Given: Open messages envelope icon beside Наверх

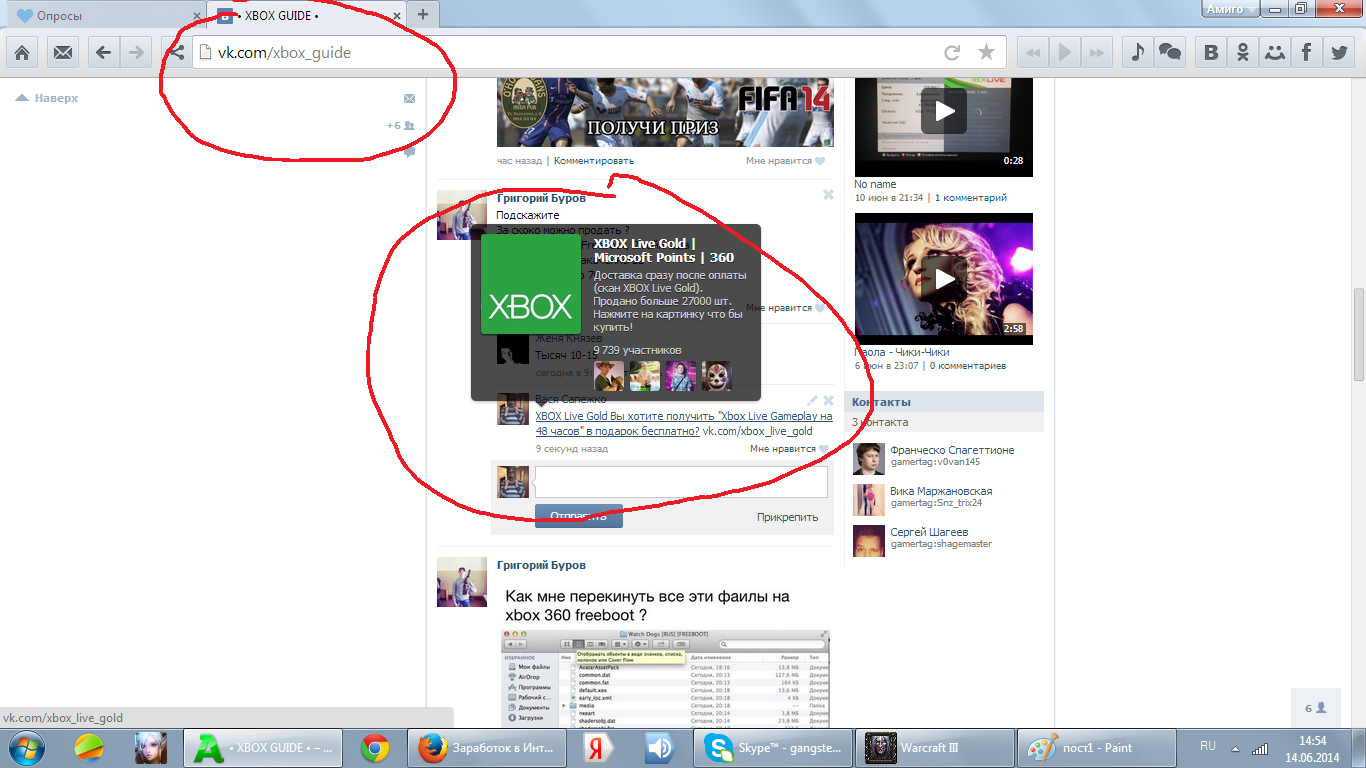Looking at the screenshot, I should (409, 98).
